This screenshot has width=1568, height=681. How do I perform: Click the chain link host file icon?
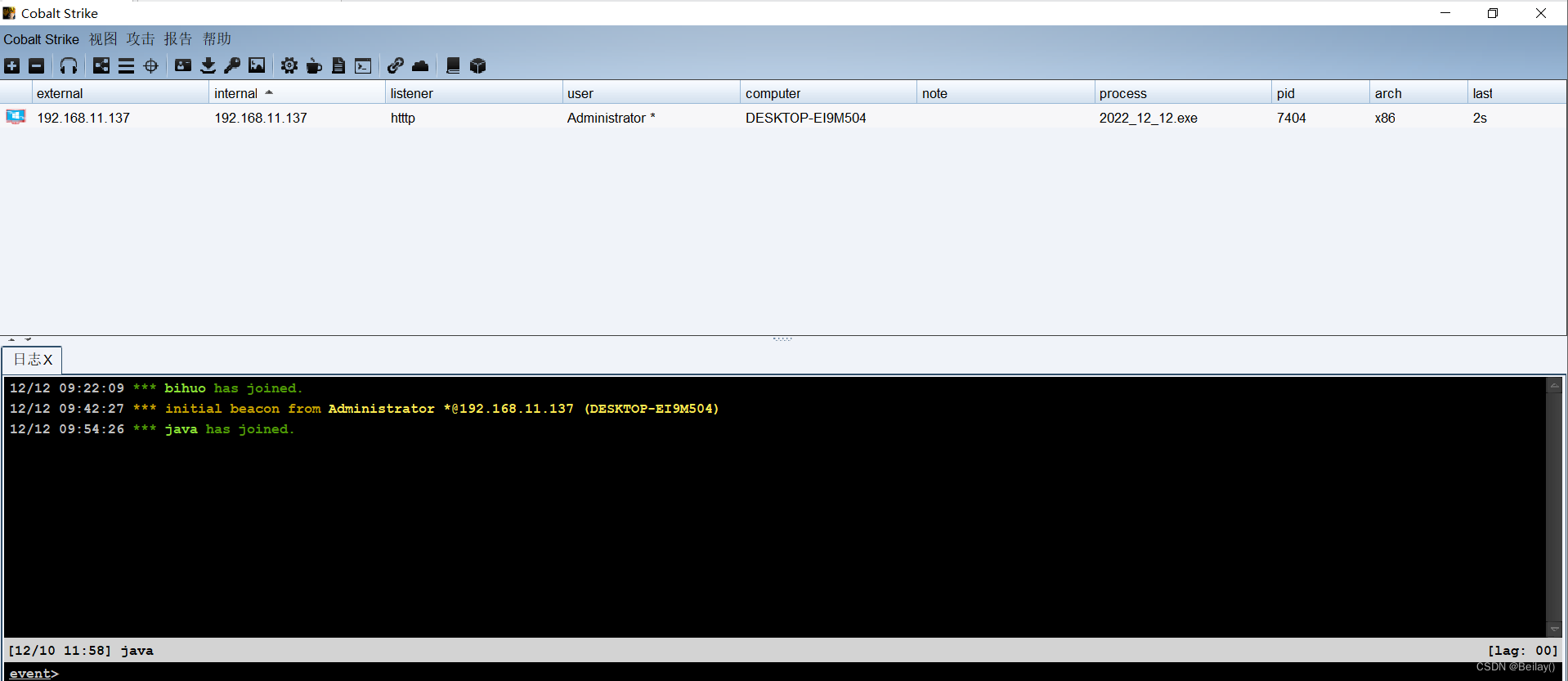tap(396, 66)
